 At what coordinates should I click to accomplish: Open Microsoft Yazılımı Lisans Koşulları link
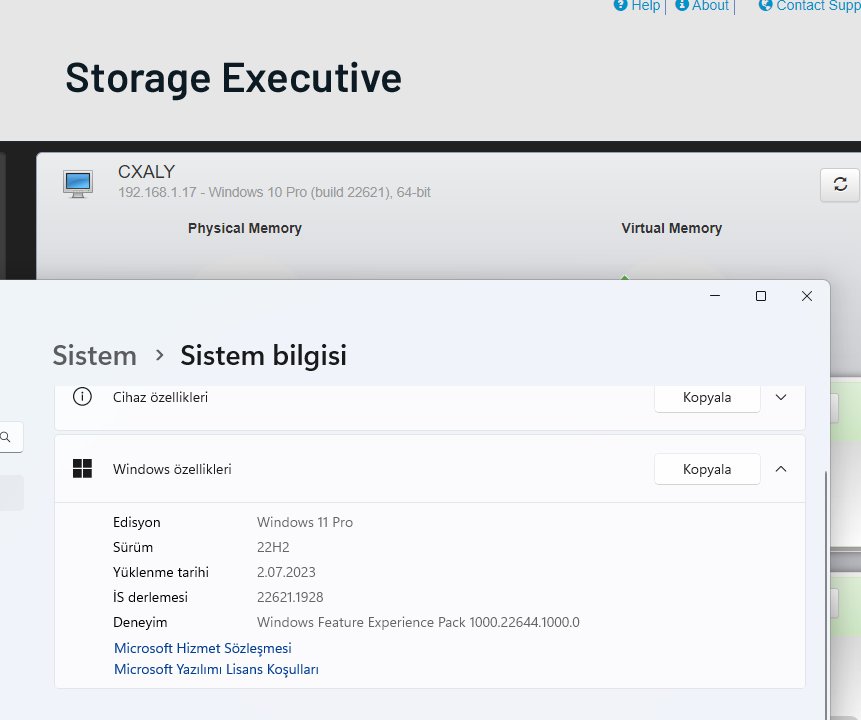(x=216, y=669)
